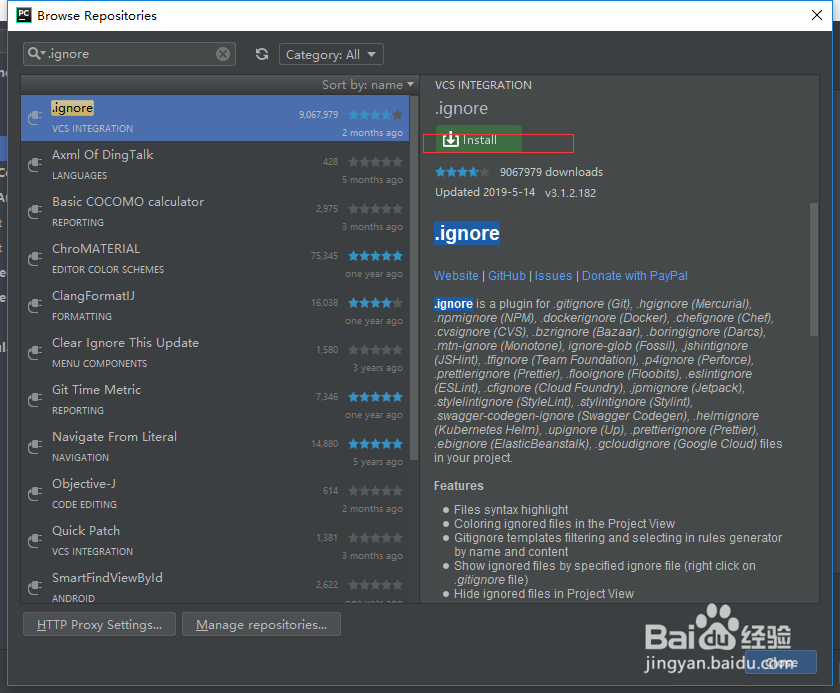Click star rating of ChroMATERIAL row
The height and width of the screenshot is (693, 840).
(375, 256)
